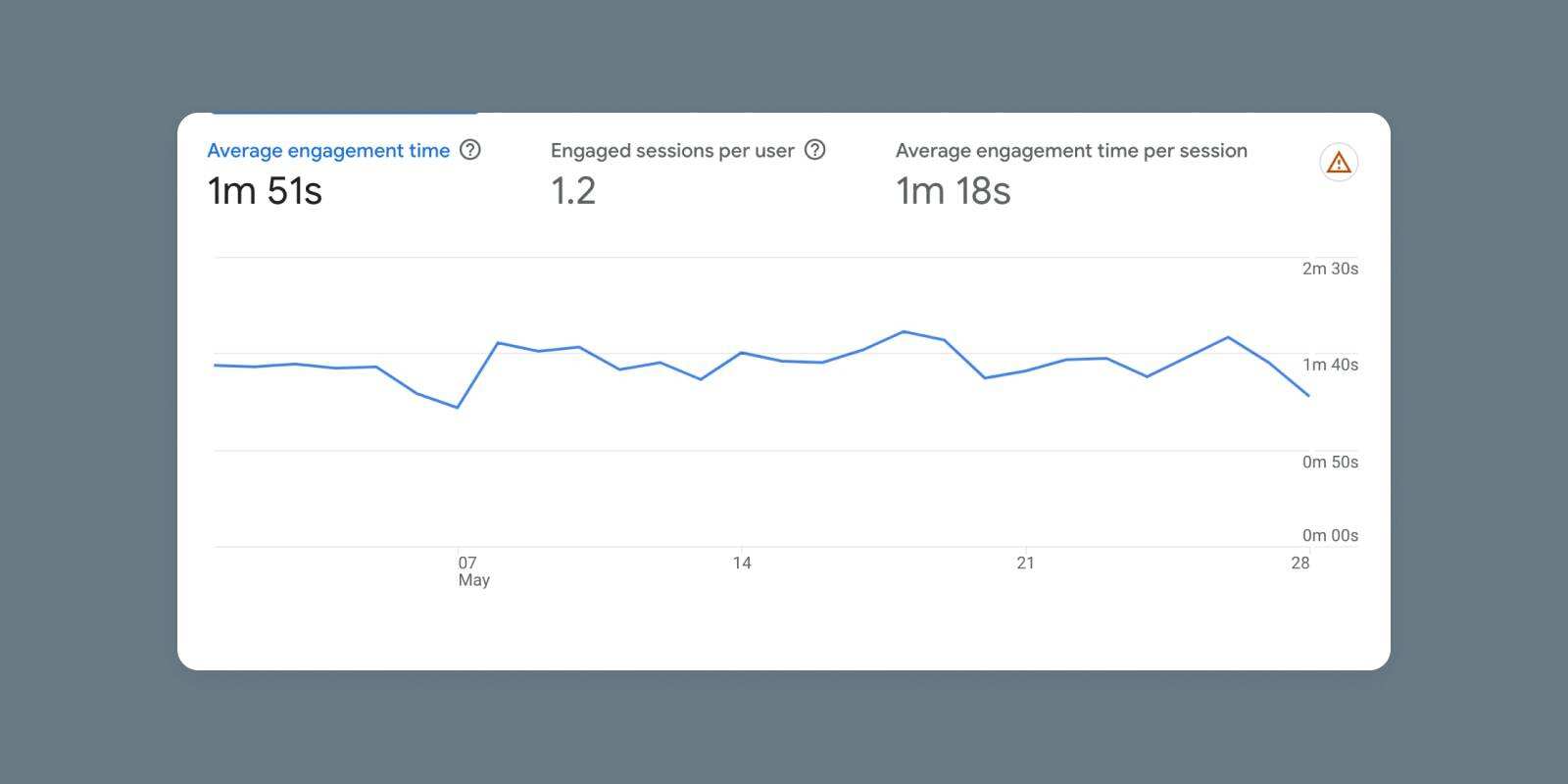Click the 14 date label on x-axis
1568x784 pixels.
coord(742,563)
